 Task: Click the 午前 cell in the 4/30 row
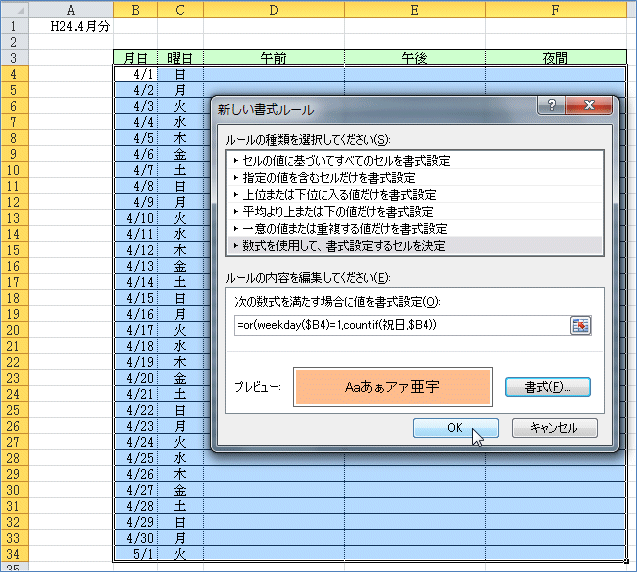274,538
